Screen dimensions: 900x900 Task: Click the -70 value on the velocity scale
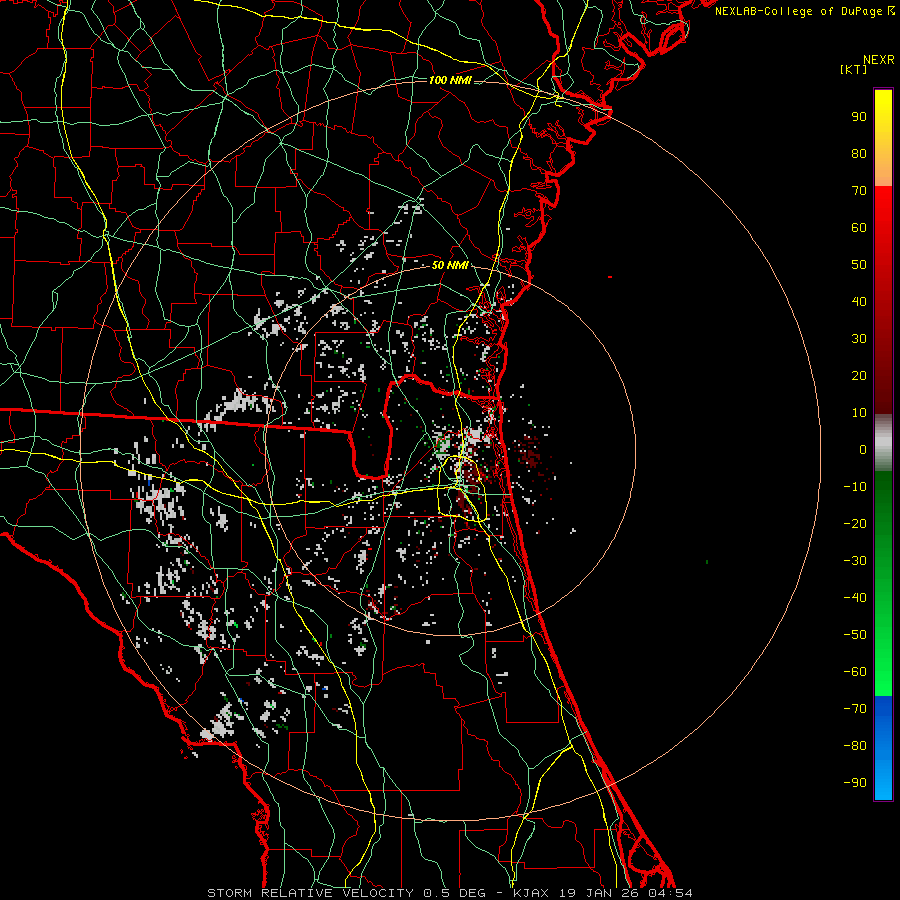tap(855, 709)
